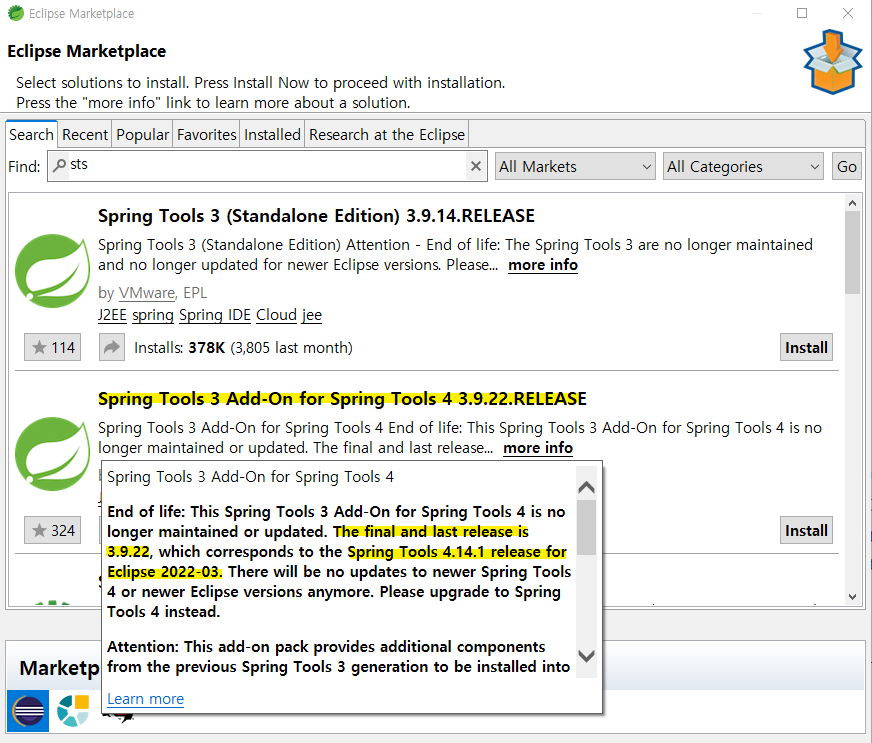872x743 pixels.
Task: Install Spring Tools 3 Add-On for Spring Tools 4
Action: pos(806,531)
